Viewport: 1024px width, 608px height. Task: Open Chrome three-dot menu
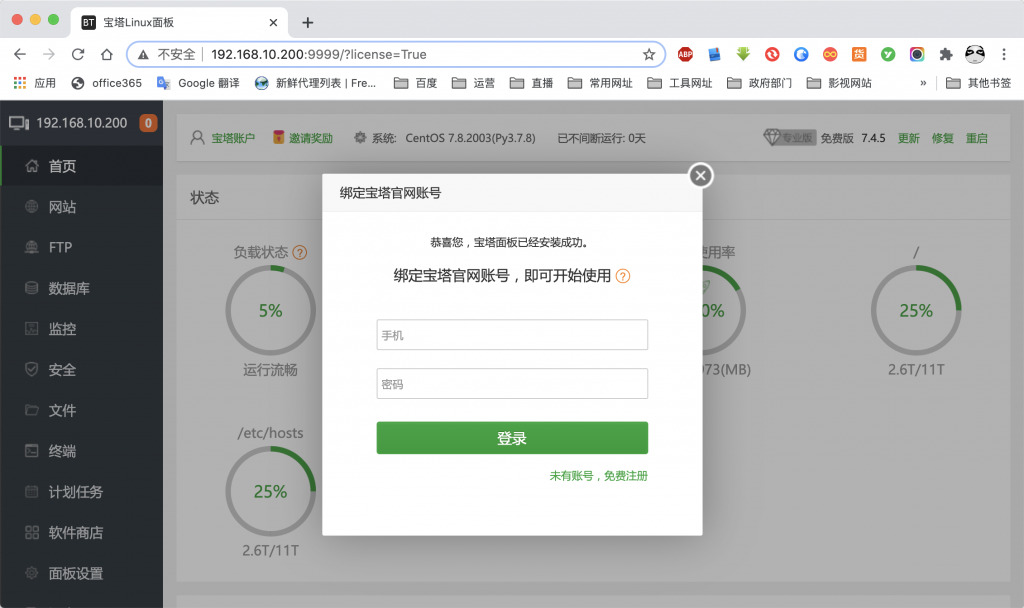click(x=1004, y=54)
